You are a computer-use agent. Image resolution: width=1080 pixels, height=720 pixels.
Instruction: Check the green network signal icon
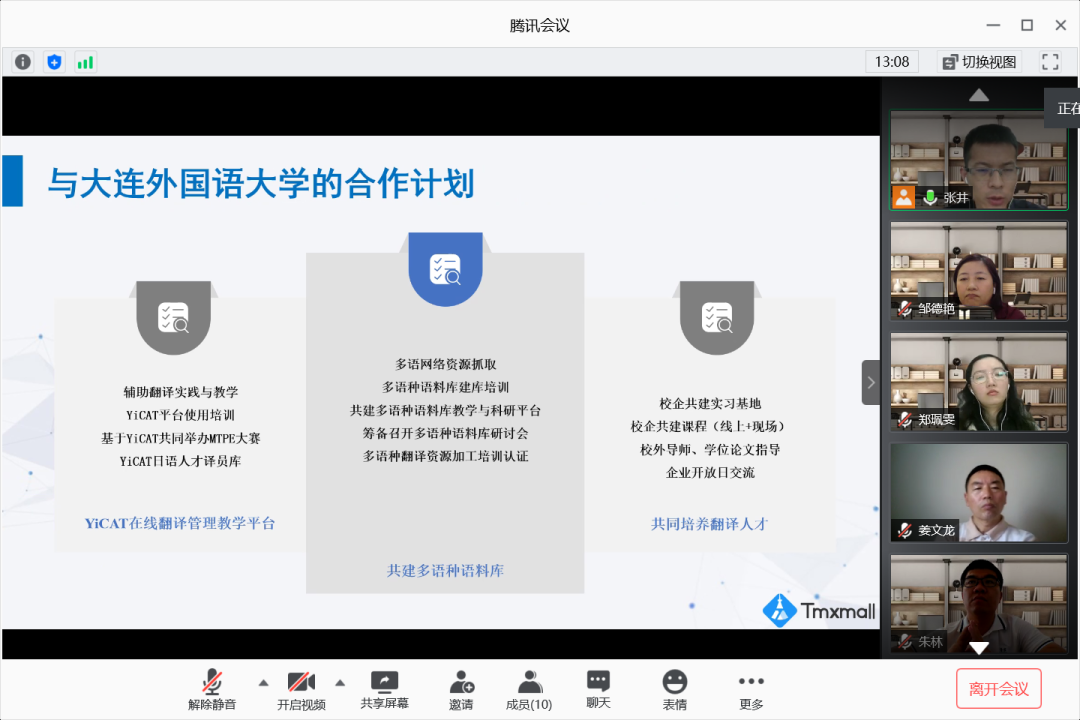85,62
